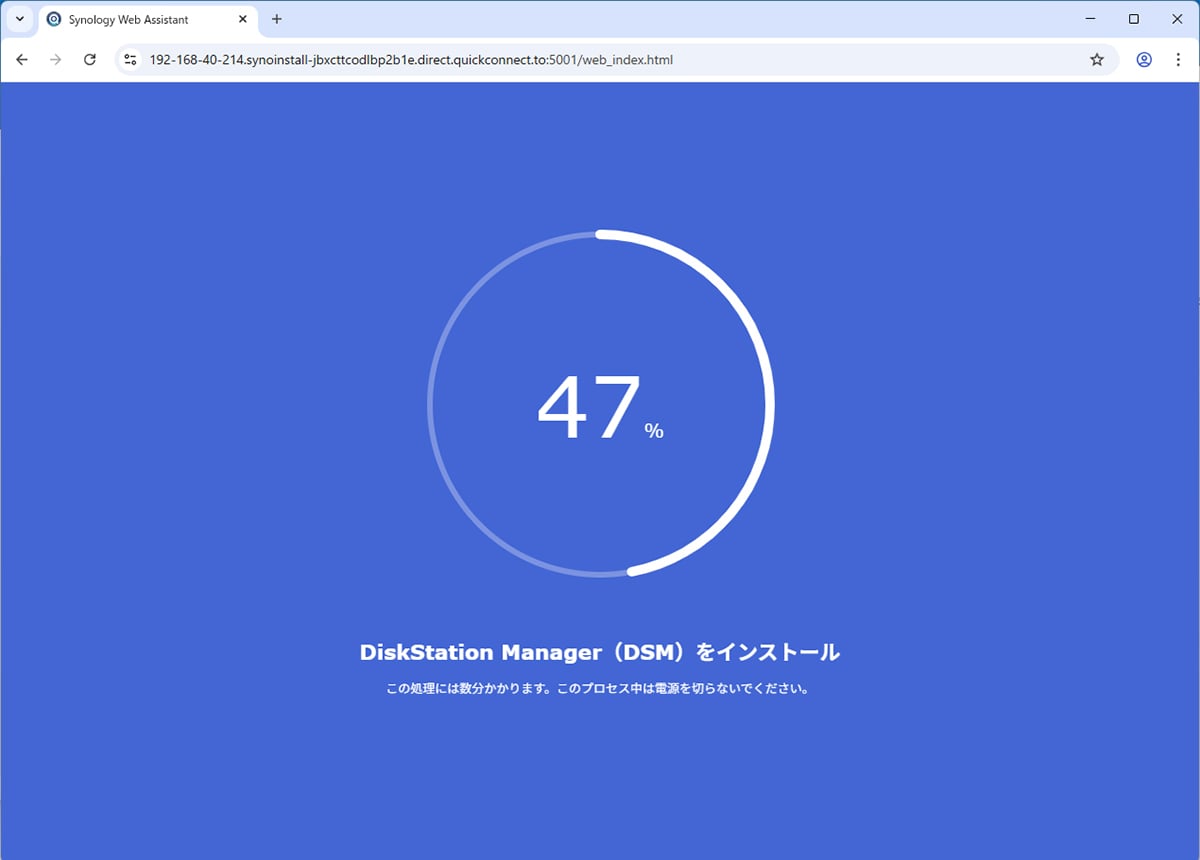This screenshot has height=860, width=1200.
Task: Reload the DSM installation page
Action: [90, 60]
